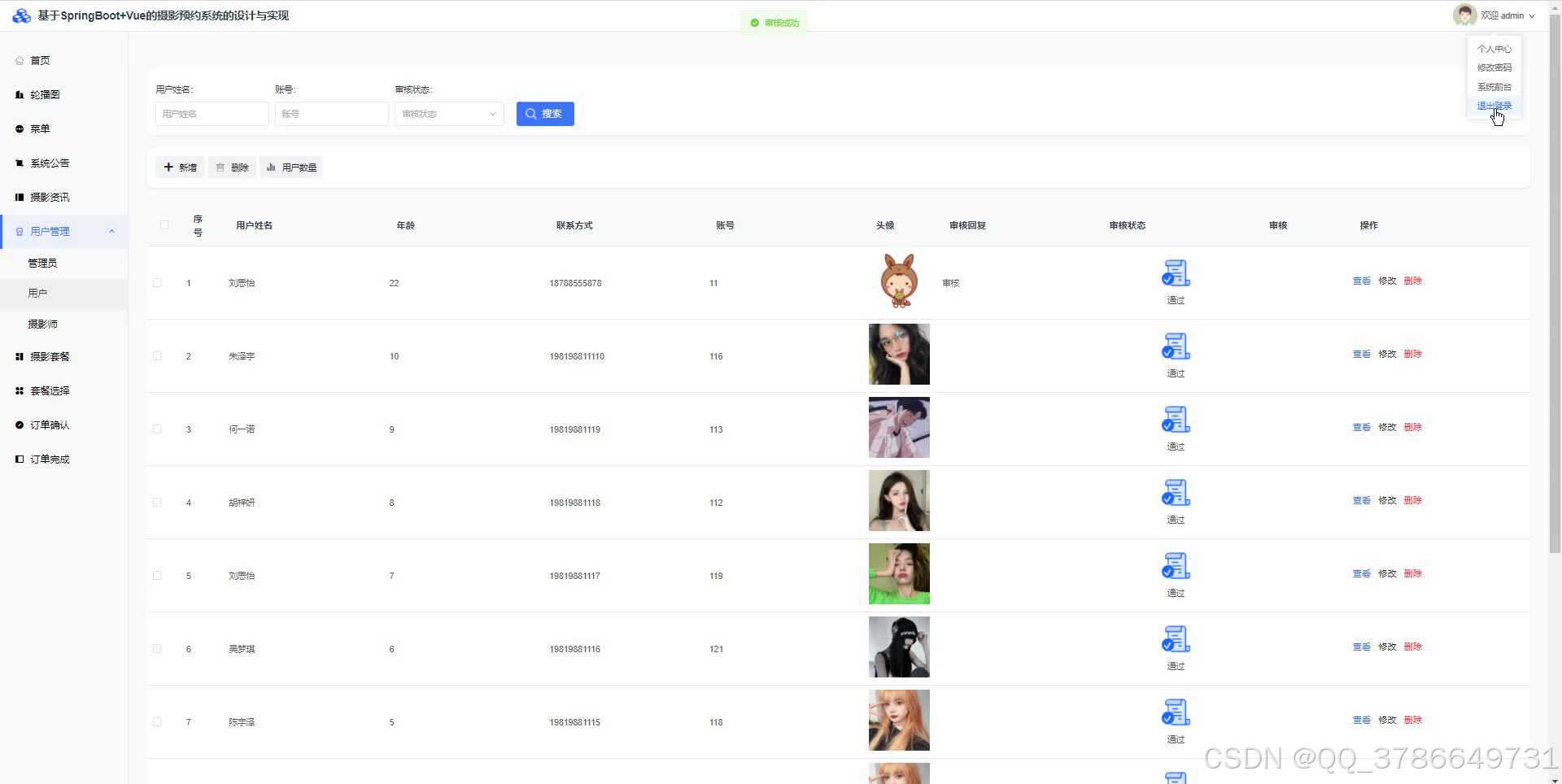Toggle the admin dropdown arrow in header
Image resolution: width=1562 pixels, height=784 pixels.
(x=1532, y=16)
